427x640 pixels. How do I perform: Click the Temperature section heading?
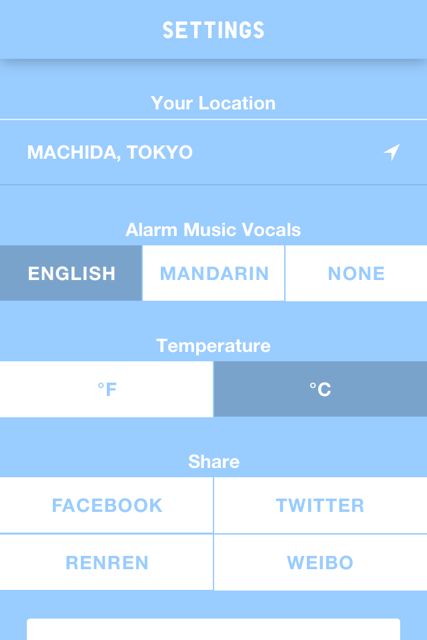[x=214, y=346]
